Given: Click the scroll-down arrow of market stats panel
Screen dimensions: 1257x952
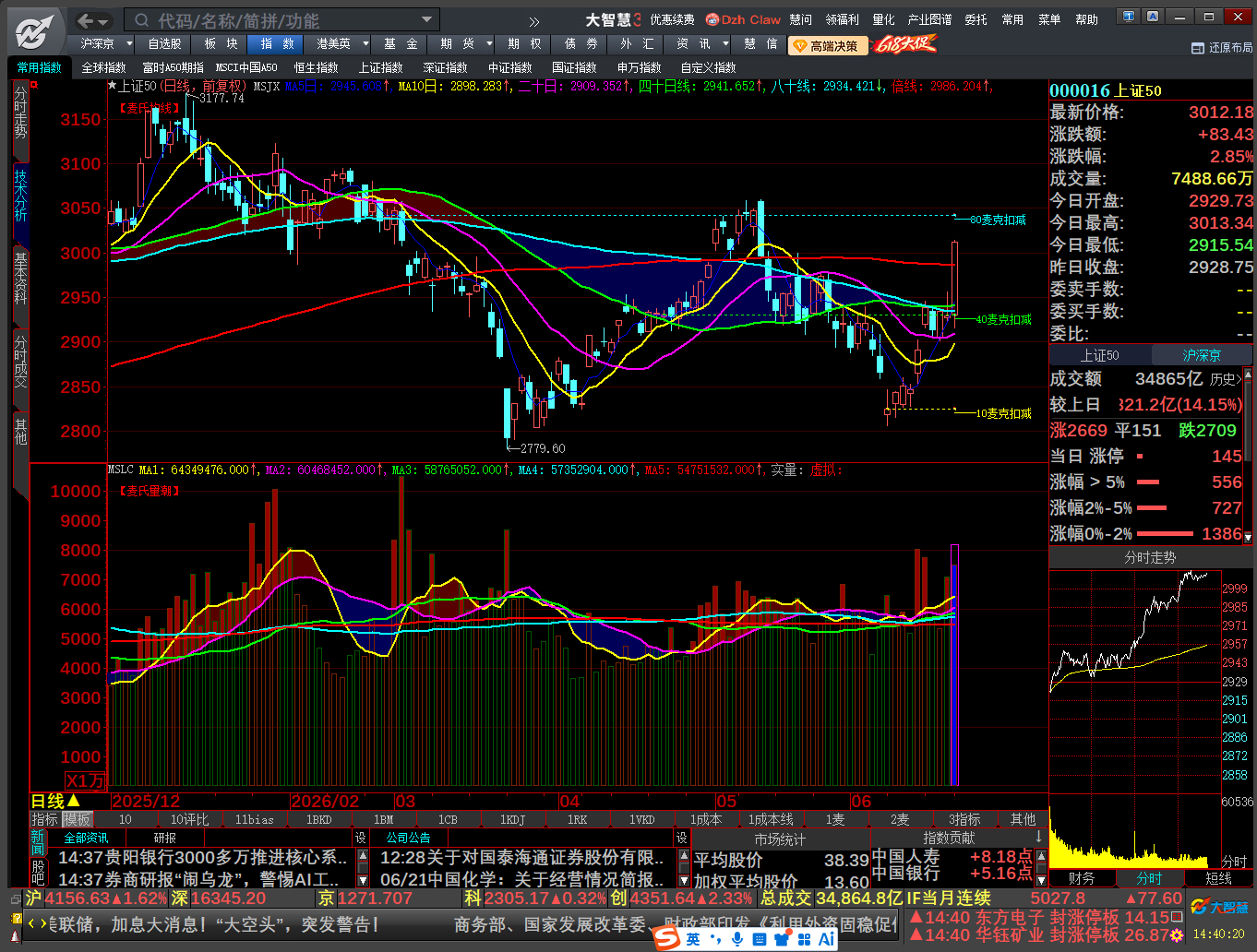Looking at the screenshot, I should click(x=1248, y=537).
